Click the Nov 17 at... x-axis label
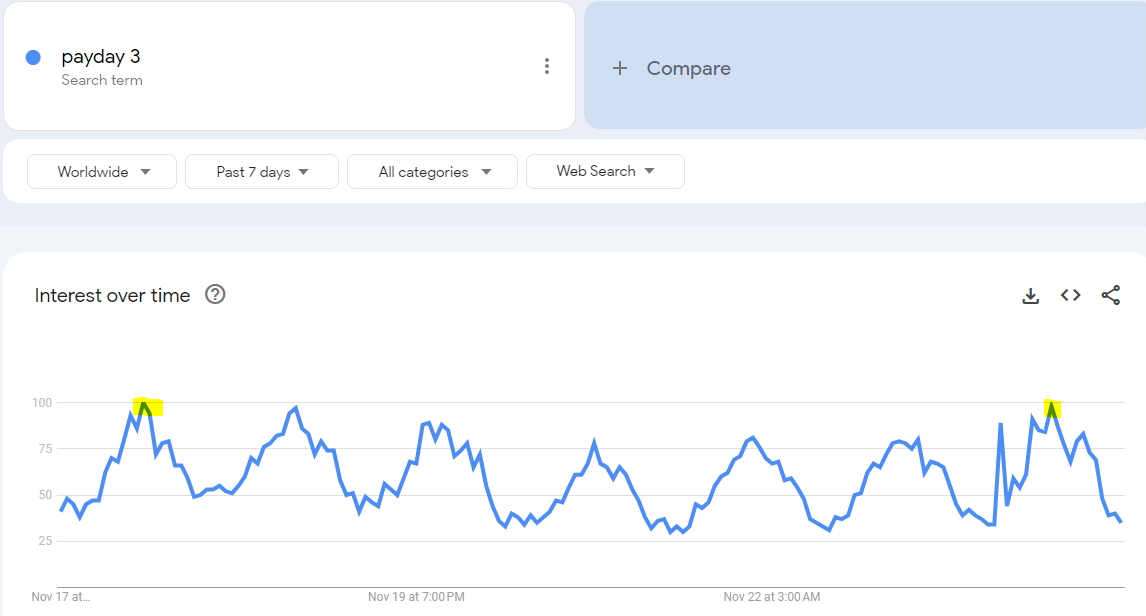1146x616 pixels. [x=61, y=597]
